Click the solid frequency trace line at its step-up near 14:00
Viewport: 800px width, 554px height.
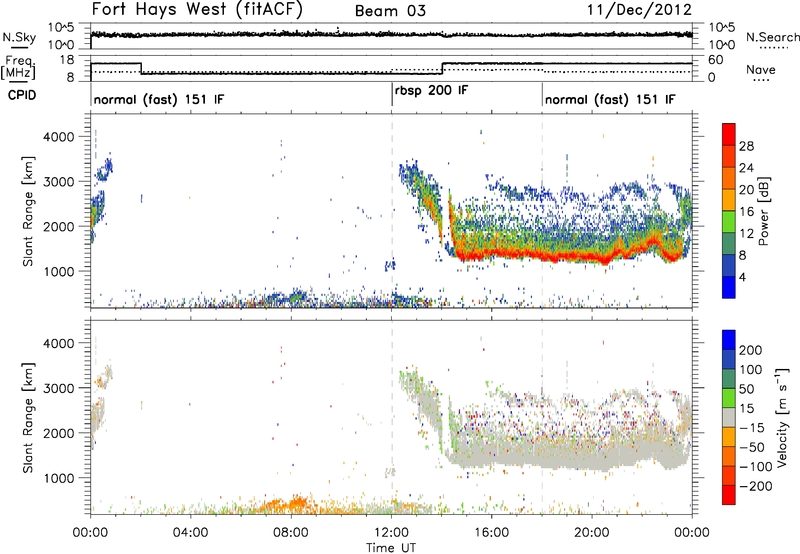coord(443,68)
